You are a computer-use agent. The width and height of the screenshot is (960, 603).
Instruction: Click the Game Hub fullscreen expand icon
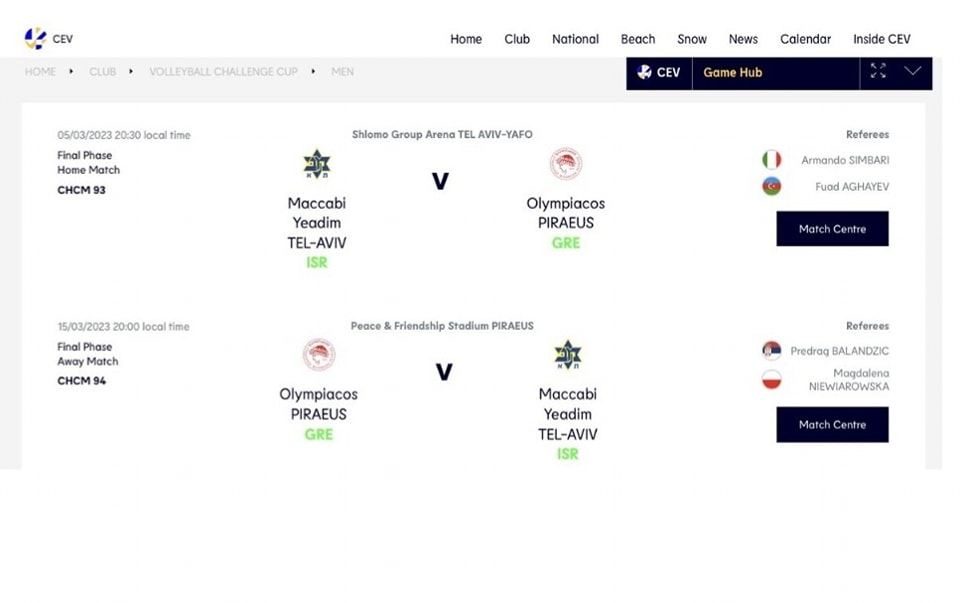click(x=878, y=71)
